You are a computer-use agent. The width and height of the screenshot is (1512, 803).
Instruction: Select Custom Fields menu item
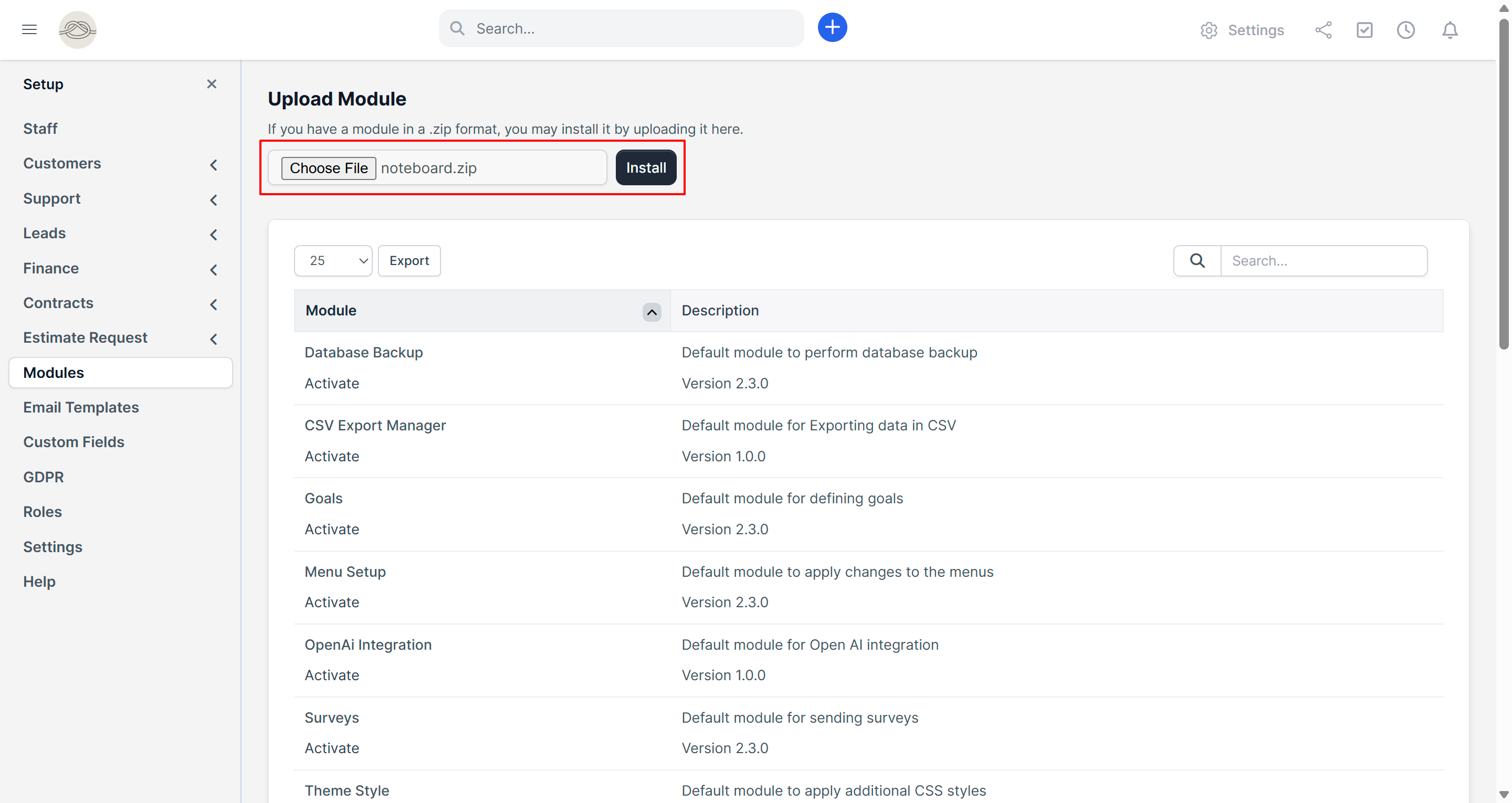coord(74,442)
